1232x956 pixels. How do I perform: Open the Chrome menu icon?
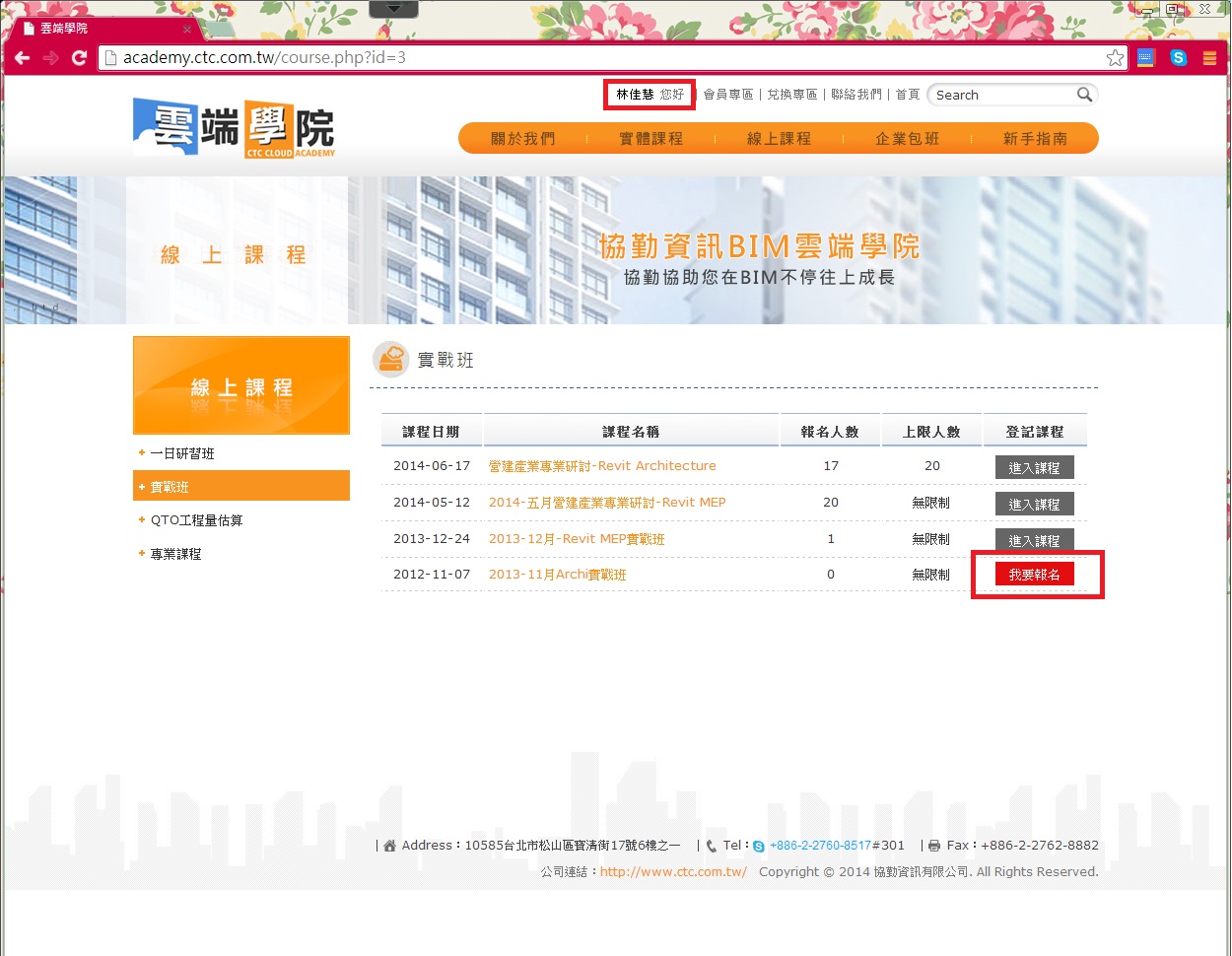[1209, 58]
